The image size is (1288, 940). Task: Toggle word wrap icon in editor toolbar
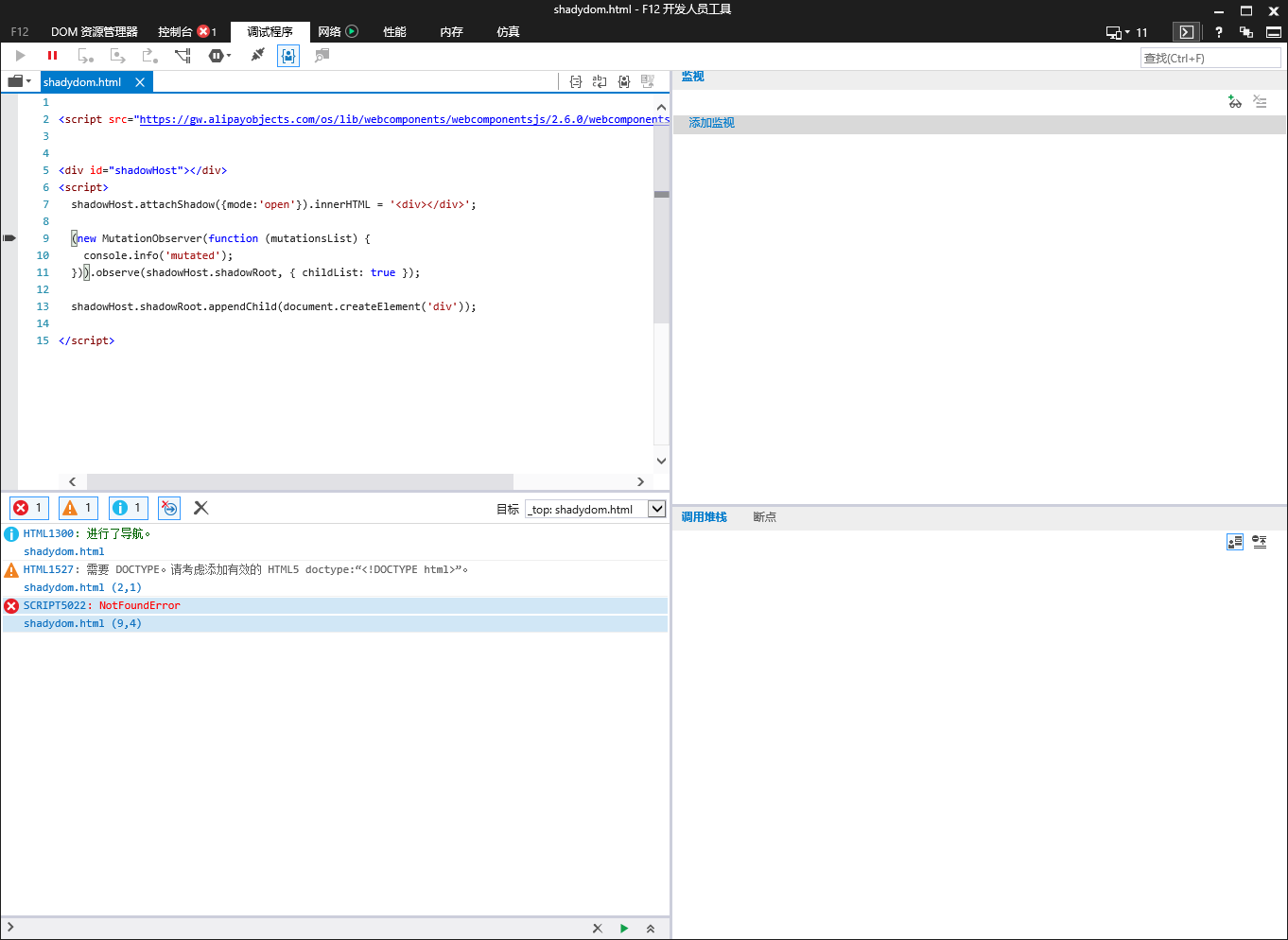point(600,81)
